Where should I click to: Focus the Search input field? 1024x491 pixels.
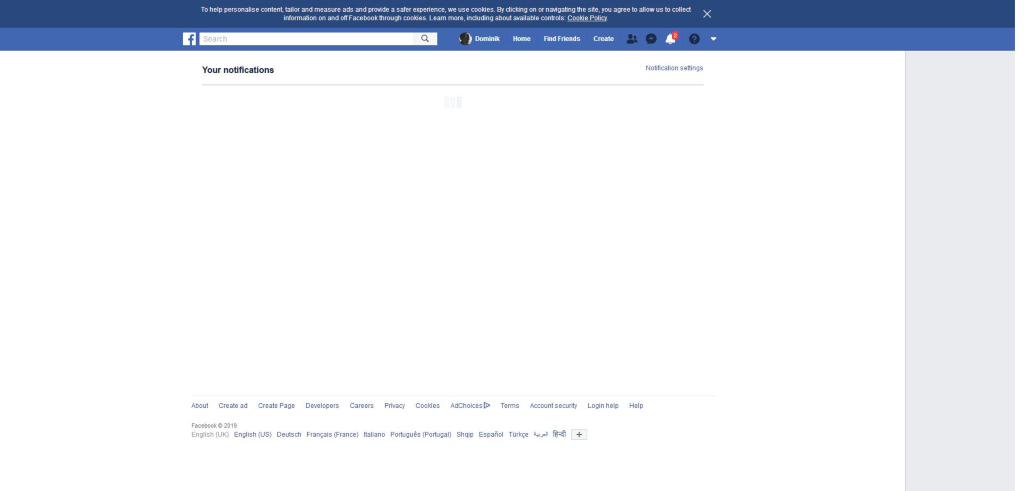tap(306, 39)
